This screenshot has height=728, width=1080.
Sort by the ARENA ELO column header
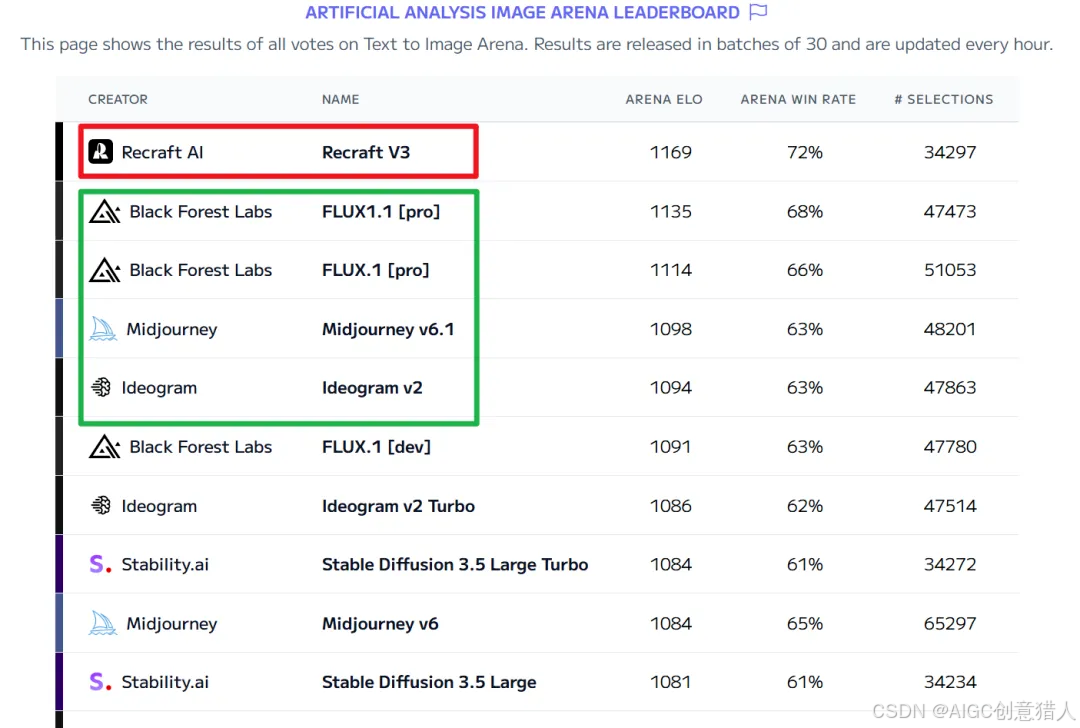pyautogui.click(x=664, y=99)
